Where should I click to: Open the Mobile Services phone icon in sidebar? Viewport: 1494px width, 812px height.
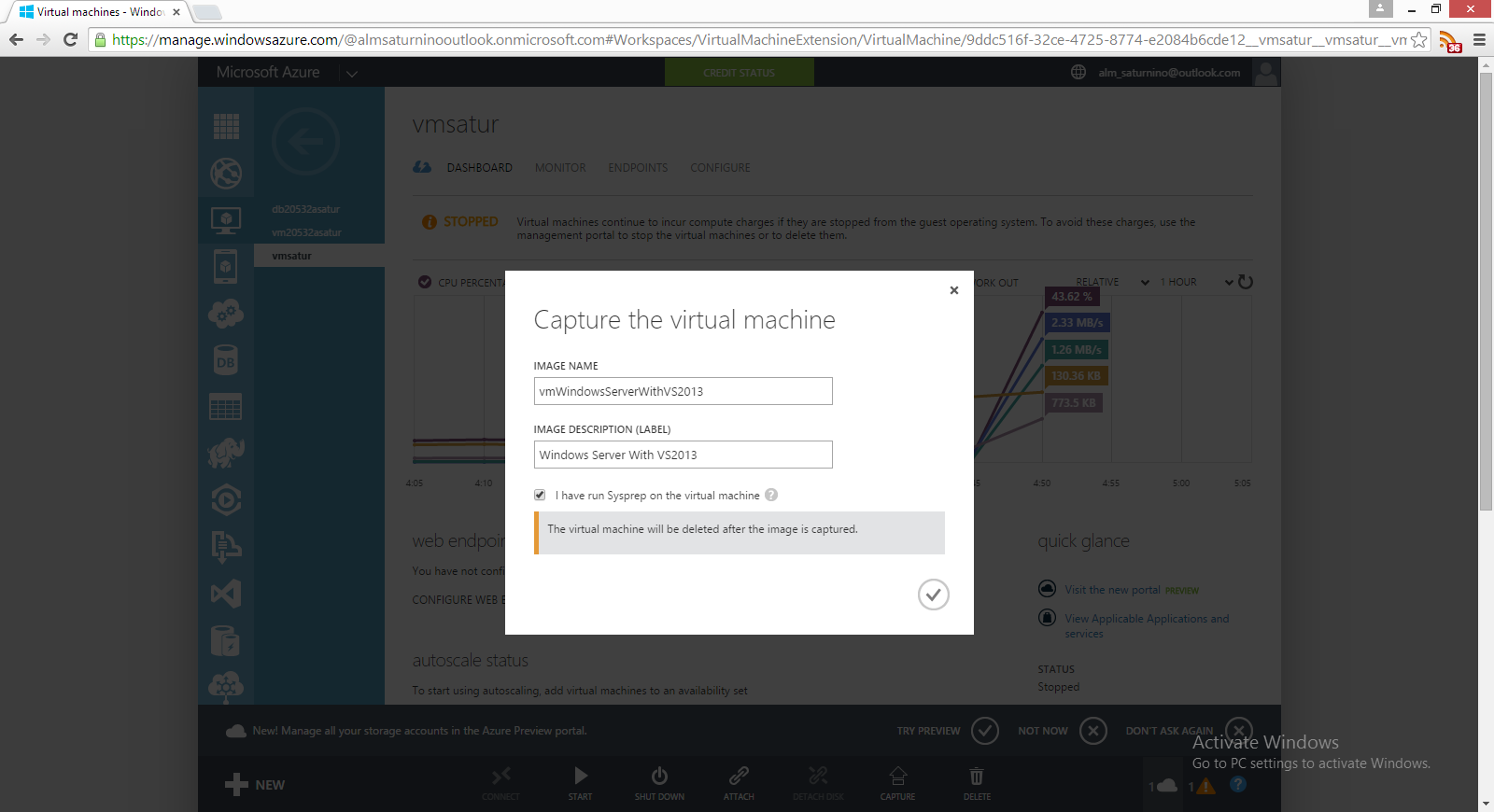click(226, 267)
